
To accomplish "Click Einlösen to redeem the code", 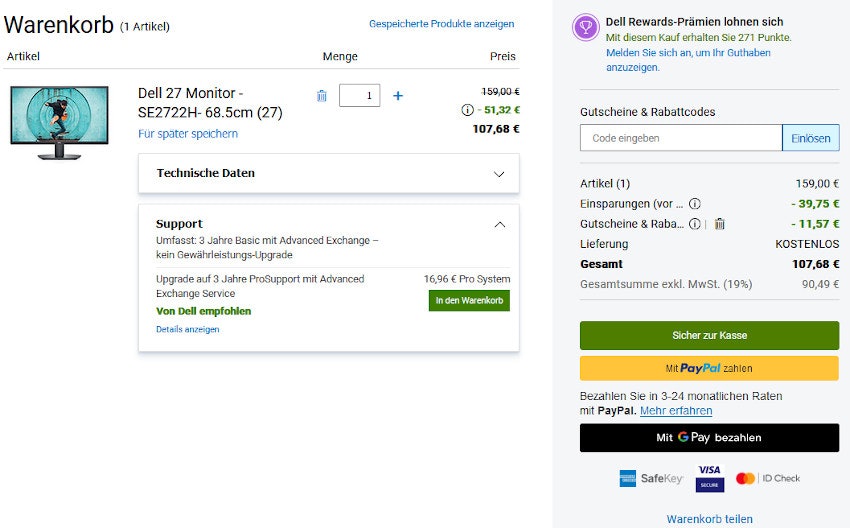I will coord(810,138).
